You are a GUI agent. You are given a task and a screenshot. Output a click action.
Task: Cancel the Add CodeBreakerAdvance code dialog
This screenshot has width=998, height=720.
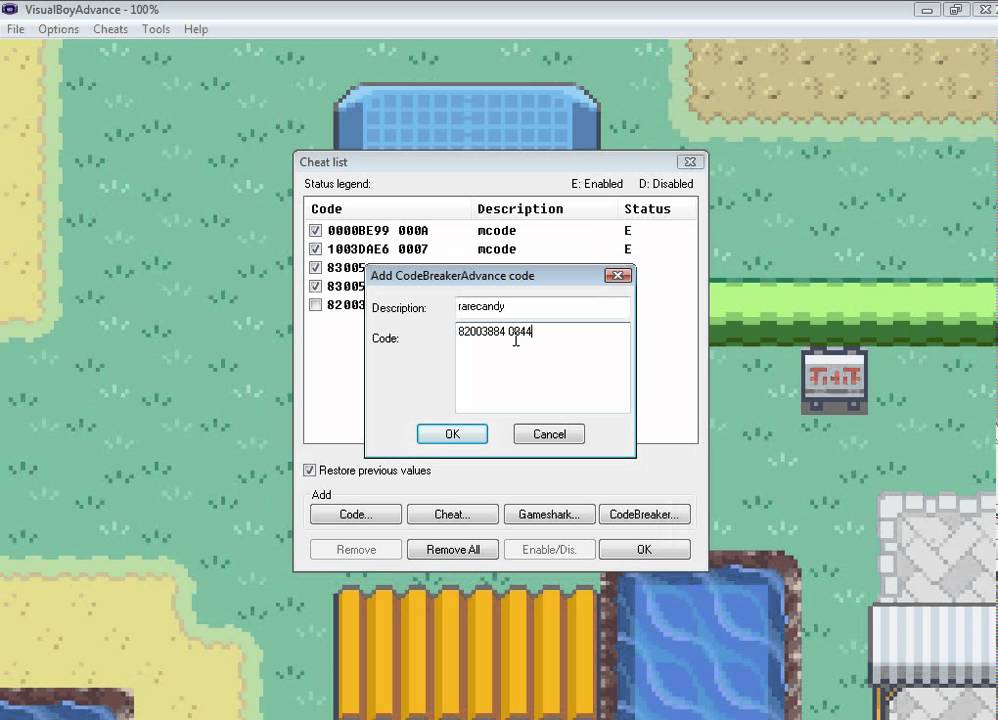(549, 434)
